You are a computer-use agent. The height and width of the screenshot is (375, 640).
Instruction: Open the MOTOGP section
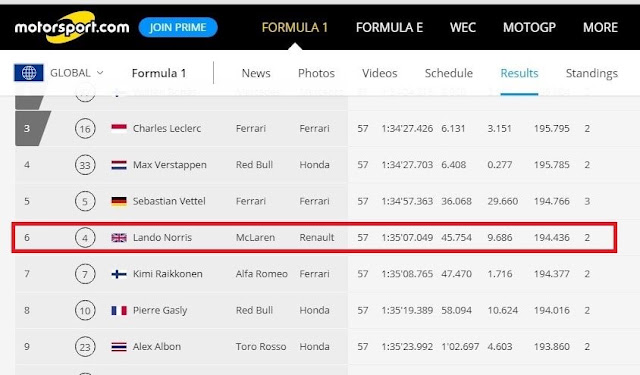(x=529, y=27)
